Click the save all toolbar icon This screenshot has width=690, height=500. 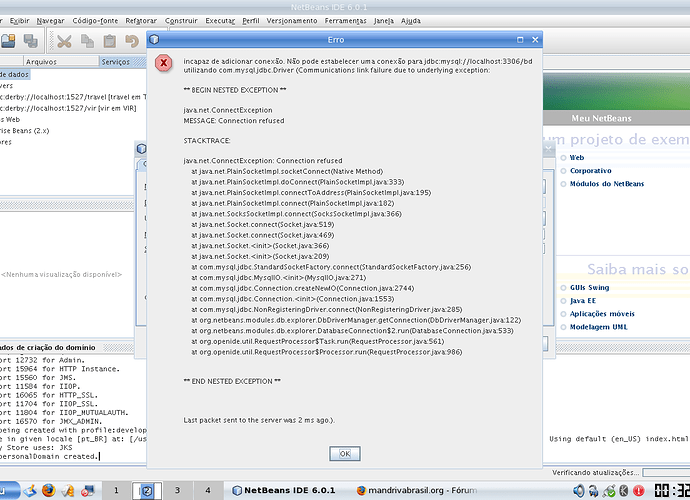[x=30, y=41]
